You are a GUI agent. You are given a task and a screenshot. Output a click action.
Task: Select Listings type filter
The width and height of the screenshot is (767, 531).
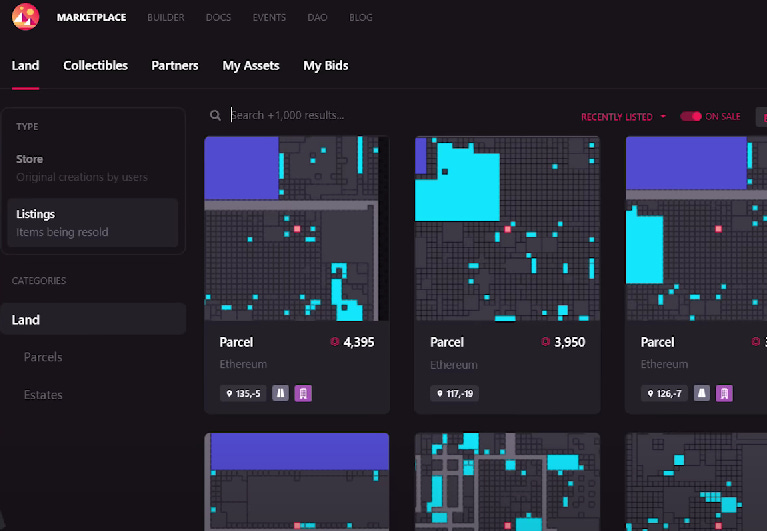pyautogui.click(x=92, y=223)
